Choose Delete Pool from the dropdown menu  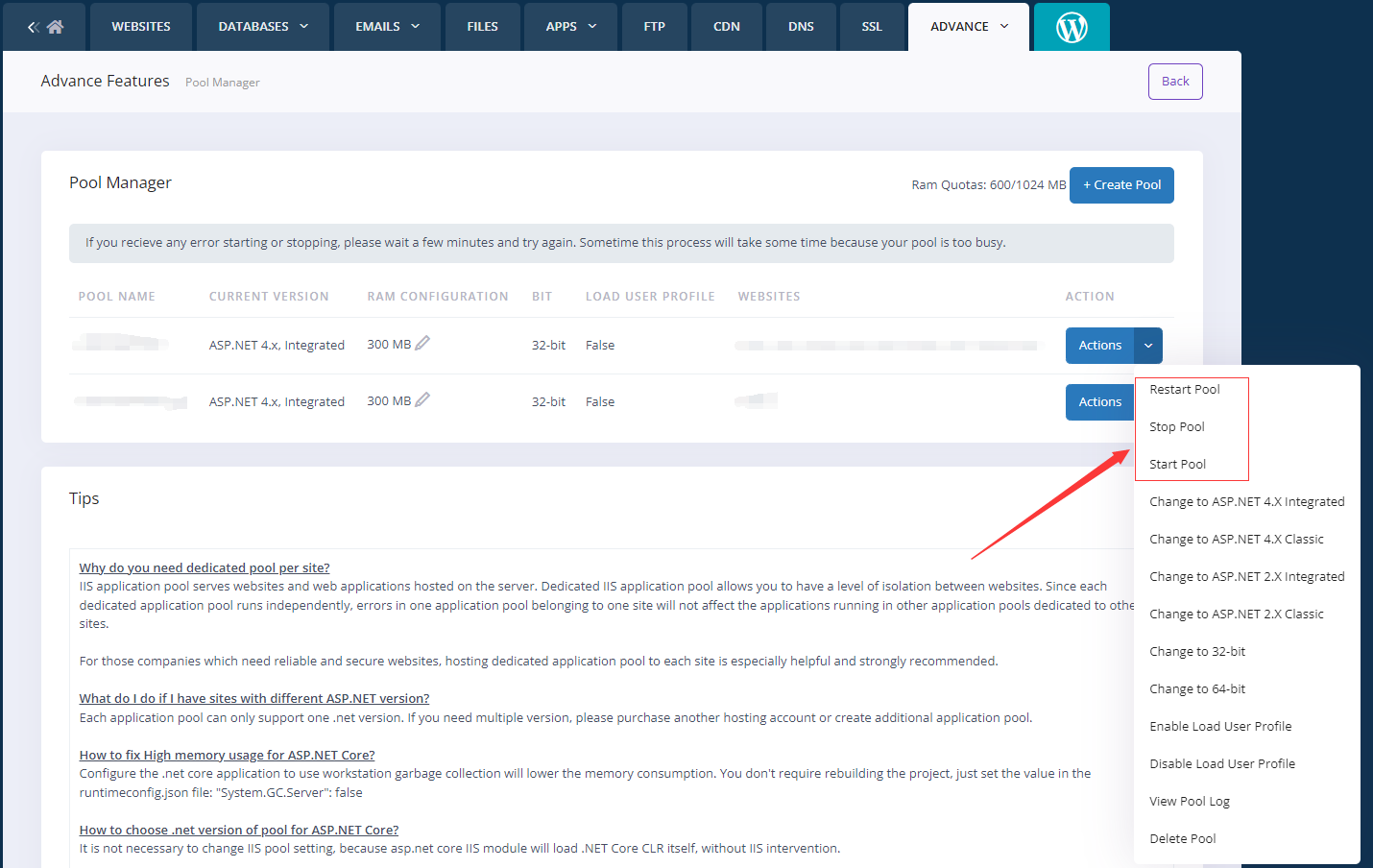[1183, 837]
